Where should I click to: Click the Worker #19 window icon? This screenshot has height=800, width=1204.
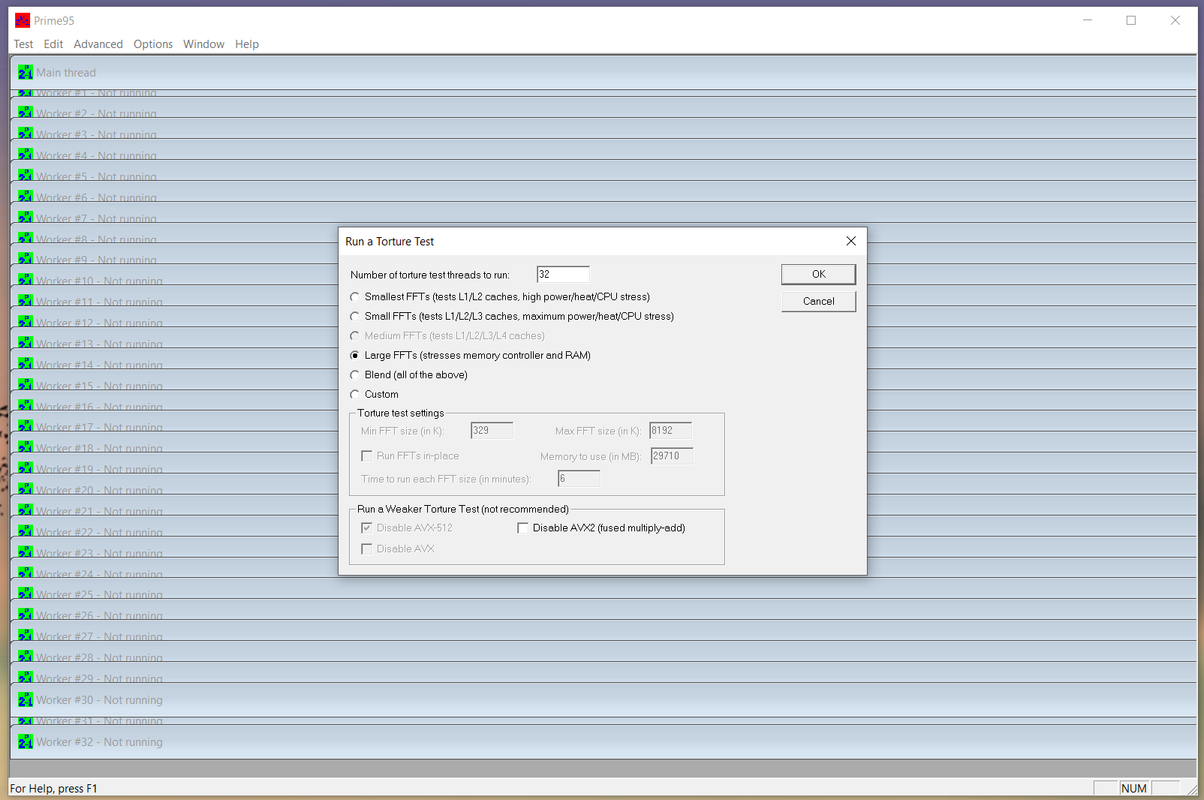pyautogui.click(x=25, y=469)
